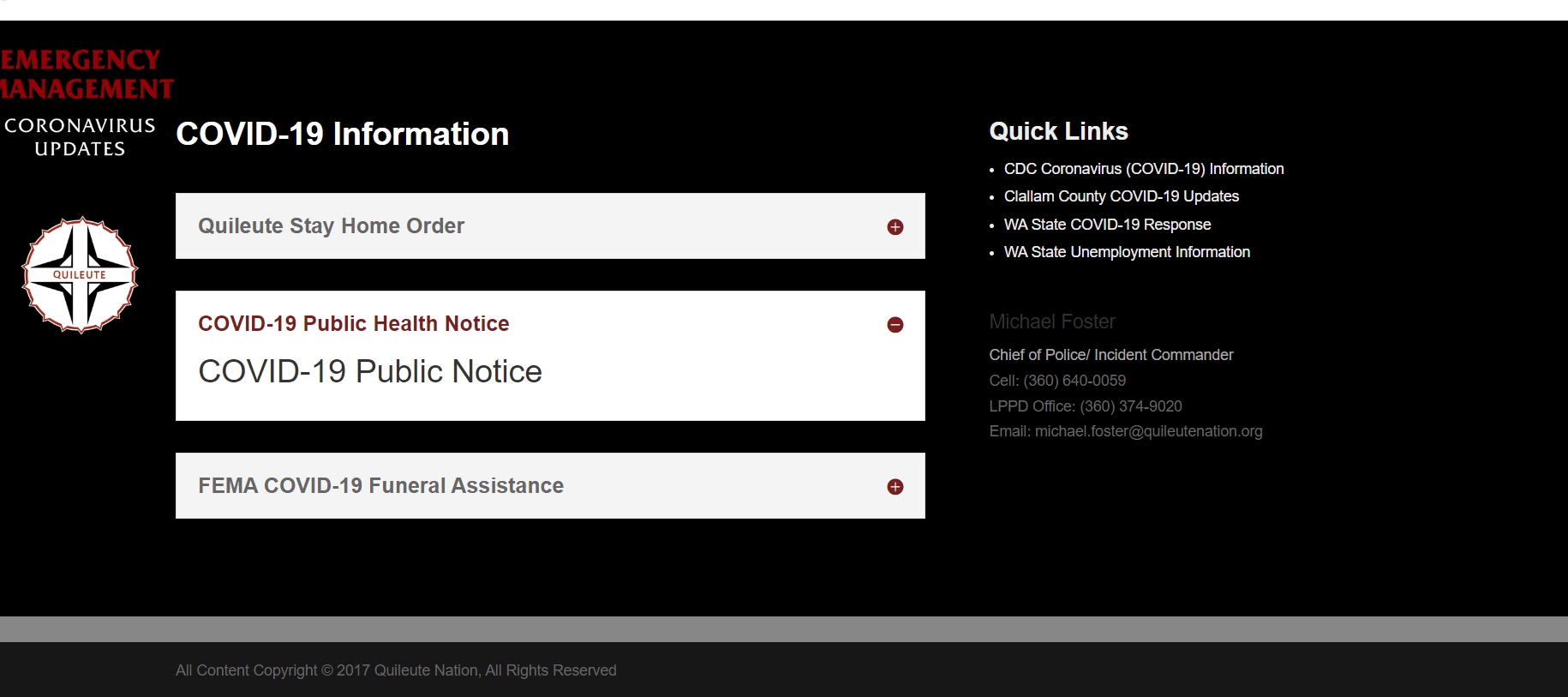This screenshot has width=1568, height=697.
Task: Click the LPPD Office phone number
Action: click(1130, 406)
